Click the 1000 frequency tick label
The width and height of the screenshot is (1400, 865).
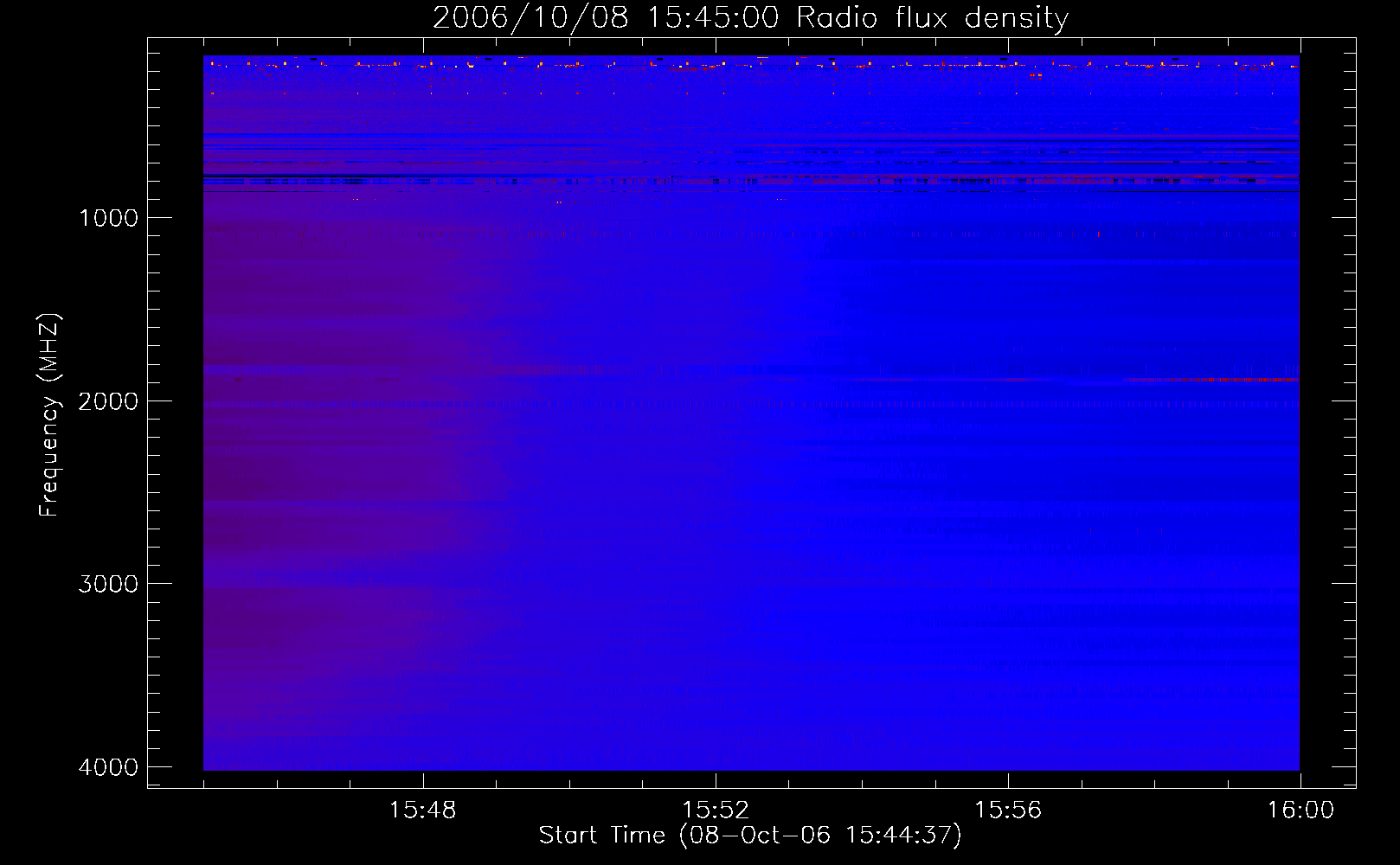coord(108,218)
